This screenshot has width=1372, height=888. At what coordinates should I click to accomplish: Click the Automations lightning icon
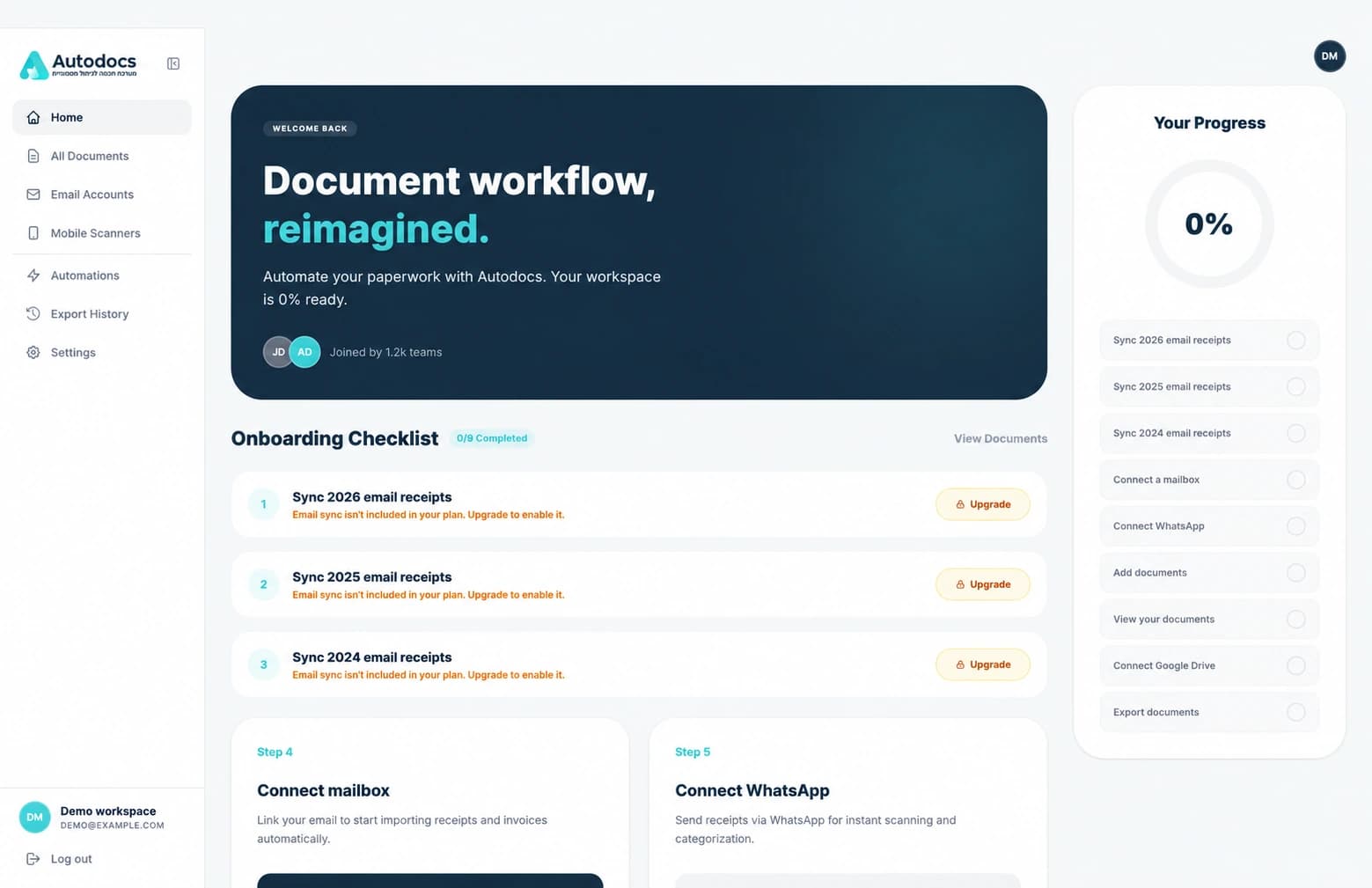[x=33, y=275]
